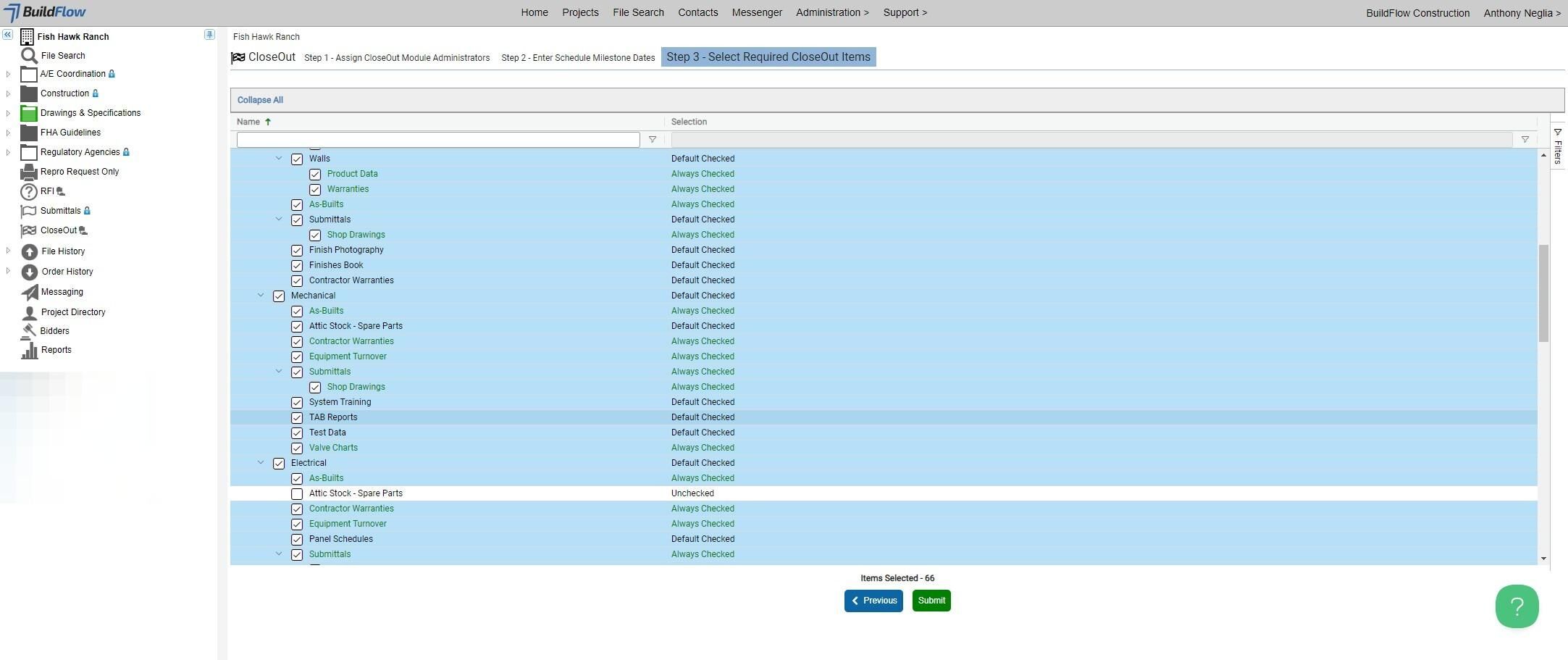Screen dimensions: 1568x660
Task: Click the File History up-arrow icon
Action: [x=30, y=251]
